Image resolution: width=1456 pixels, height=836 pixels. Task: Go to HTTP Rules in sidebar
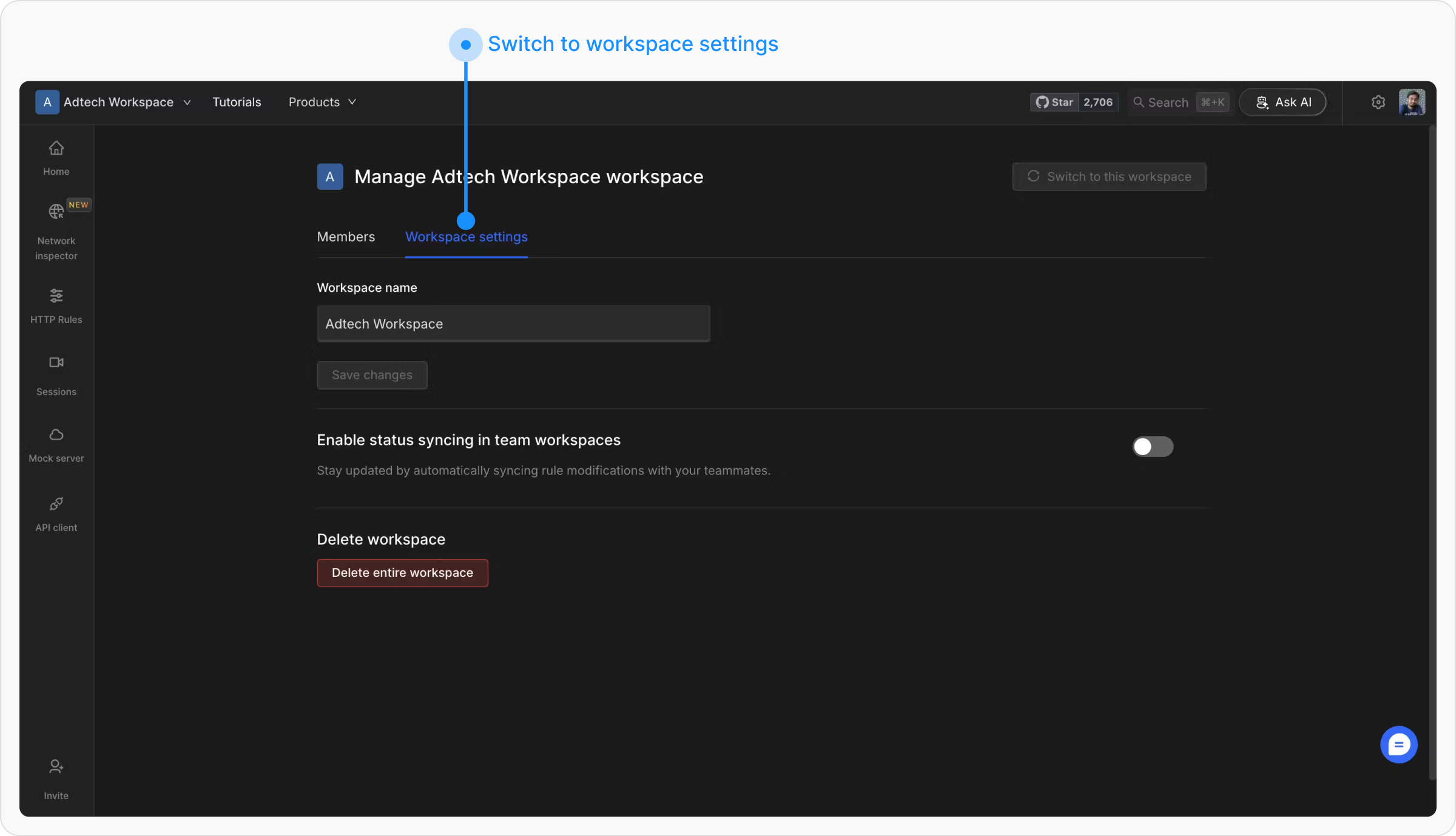pos(56,296)
